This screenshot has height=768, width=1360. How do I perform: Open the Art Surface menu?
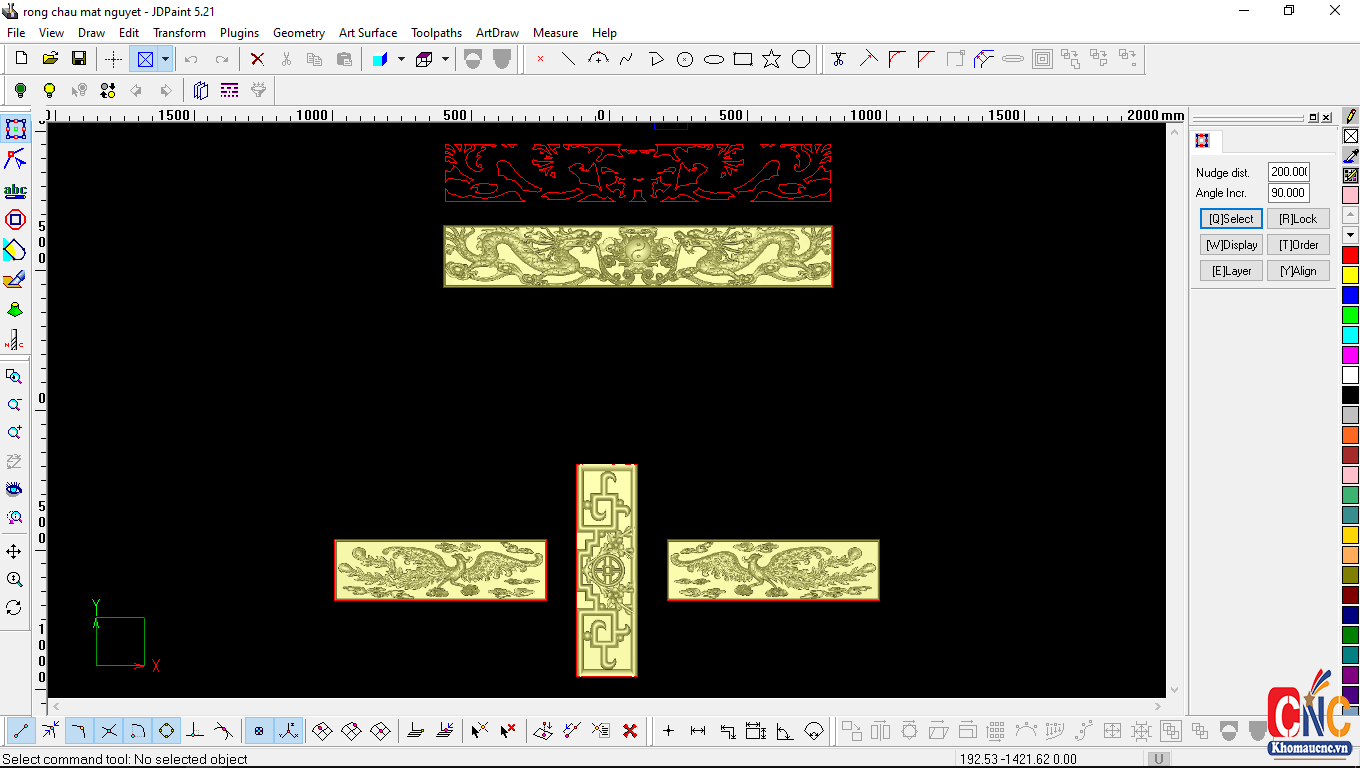pos(367,33)
